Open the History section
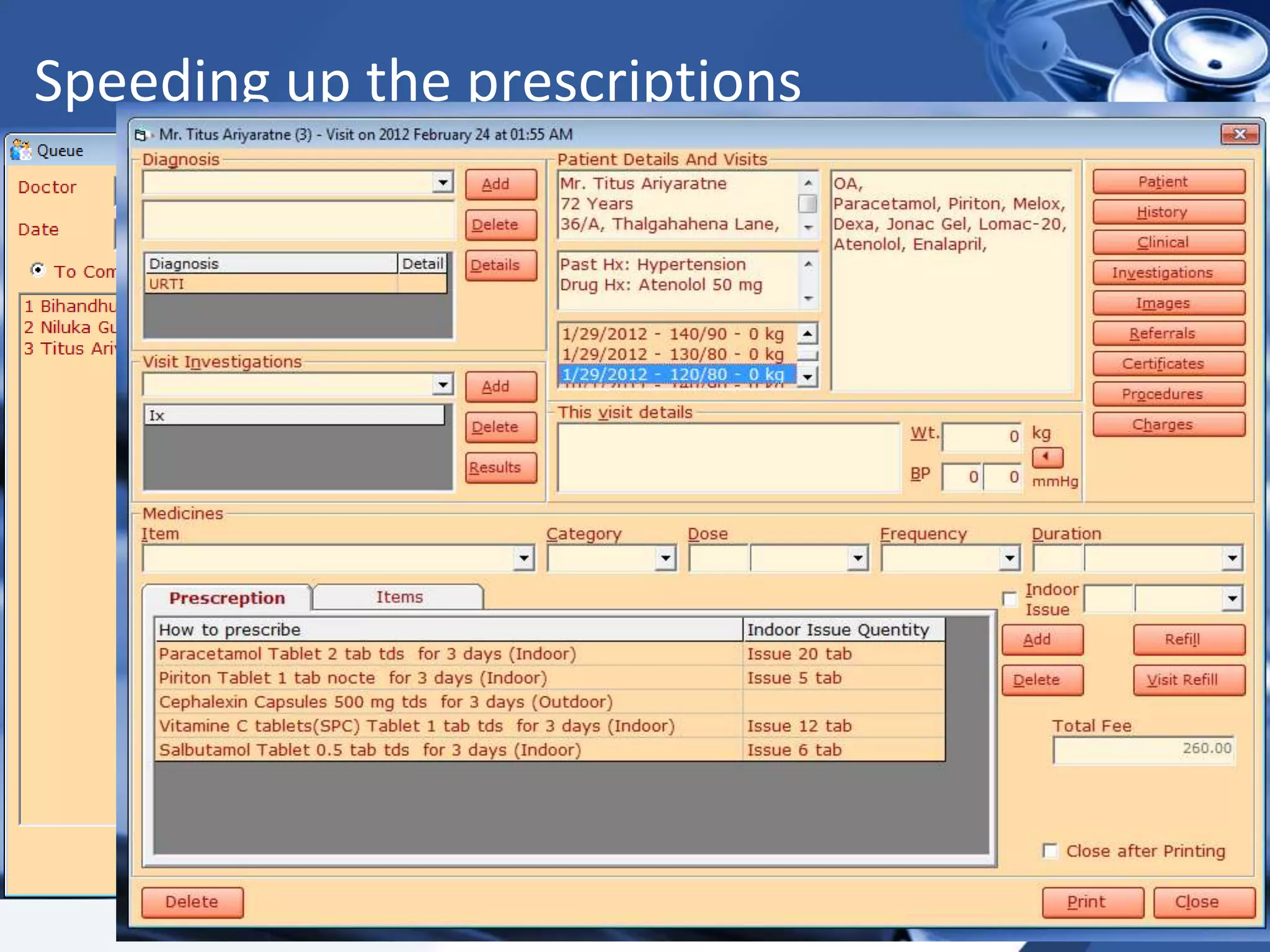Viewport: 1270px width, 952px height. point(1169,212)
